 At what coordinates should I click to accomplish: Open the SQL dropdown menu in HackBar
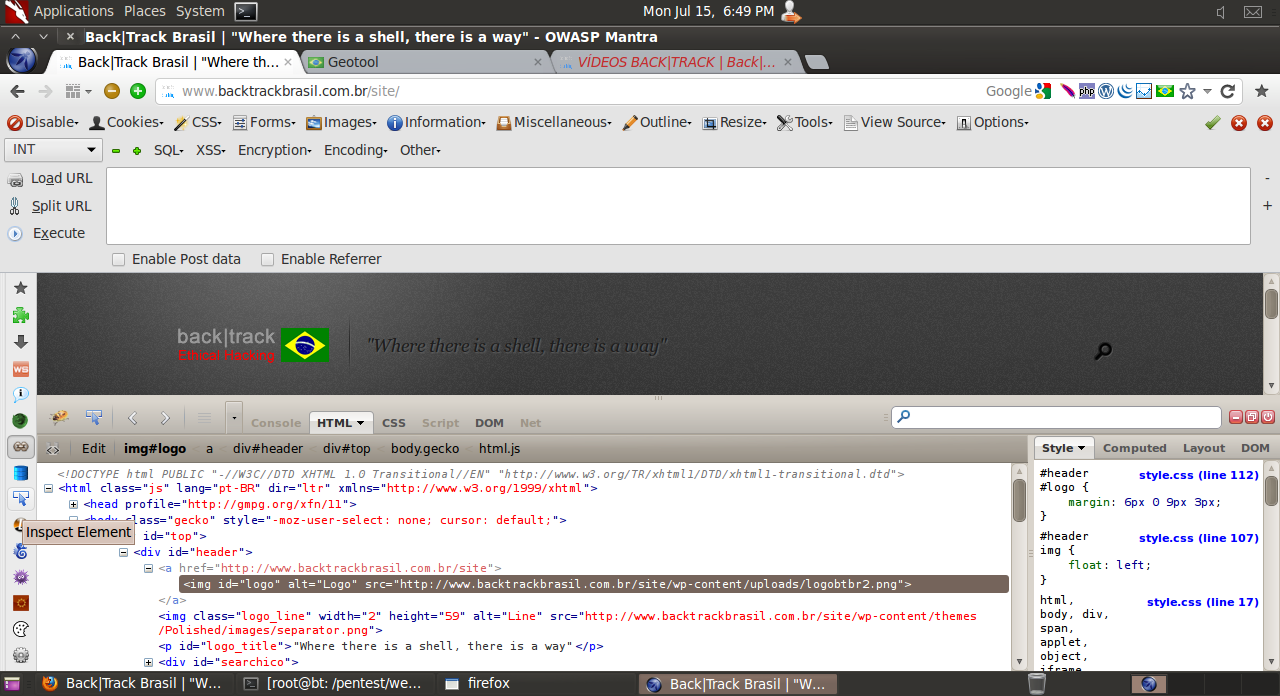coord(169,150)
